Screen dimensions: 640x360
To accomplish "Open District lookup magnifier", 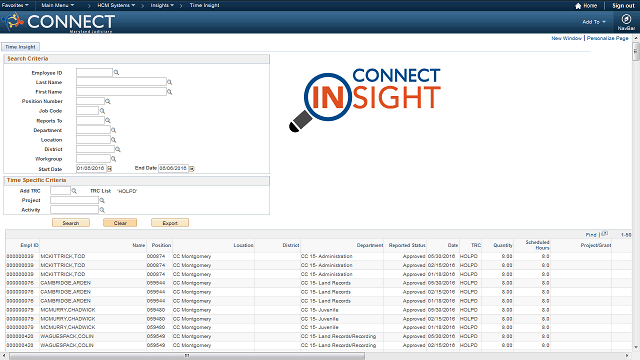I will tap(118, 149).
